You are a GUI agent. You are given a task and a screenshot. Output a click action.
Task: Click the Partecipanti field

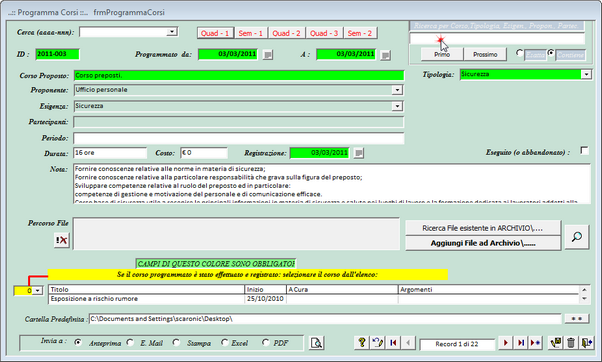239,122
